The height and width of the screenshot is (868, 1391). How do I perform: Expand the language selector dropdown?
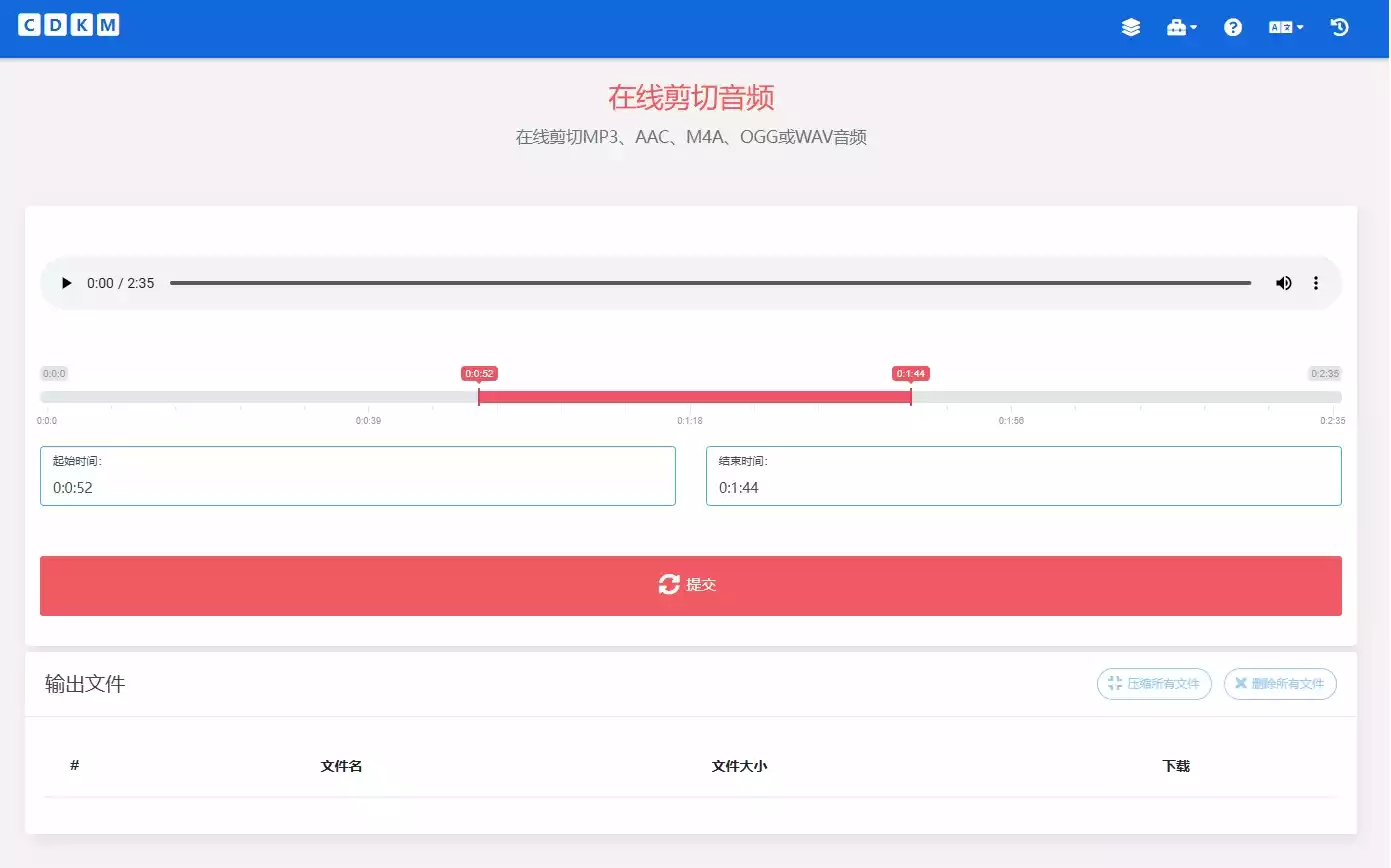[x=1285, y=28]
